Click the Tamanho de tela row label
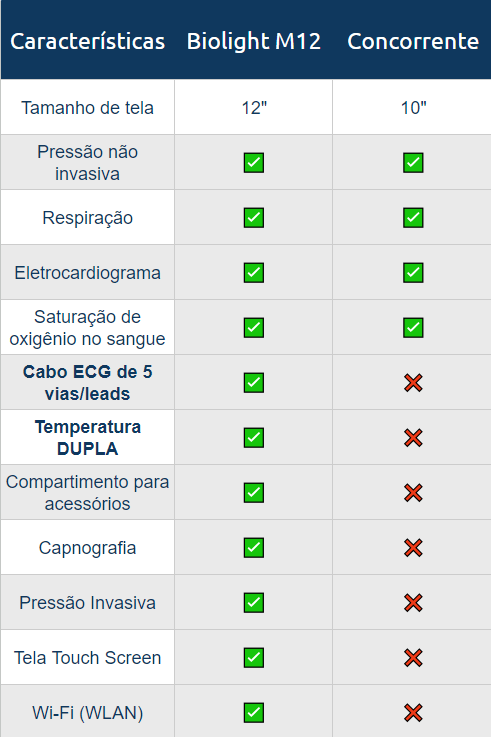This screenshot has width=491, height=737. pyautogui.click(x=87, y=108)
